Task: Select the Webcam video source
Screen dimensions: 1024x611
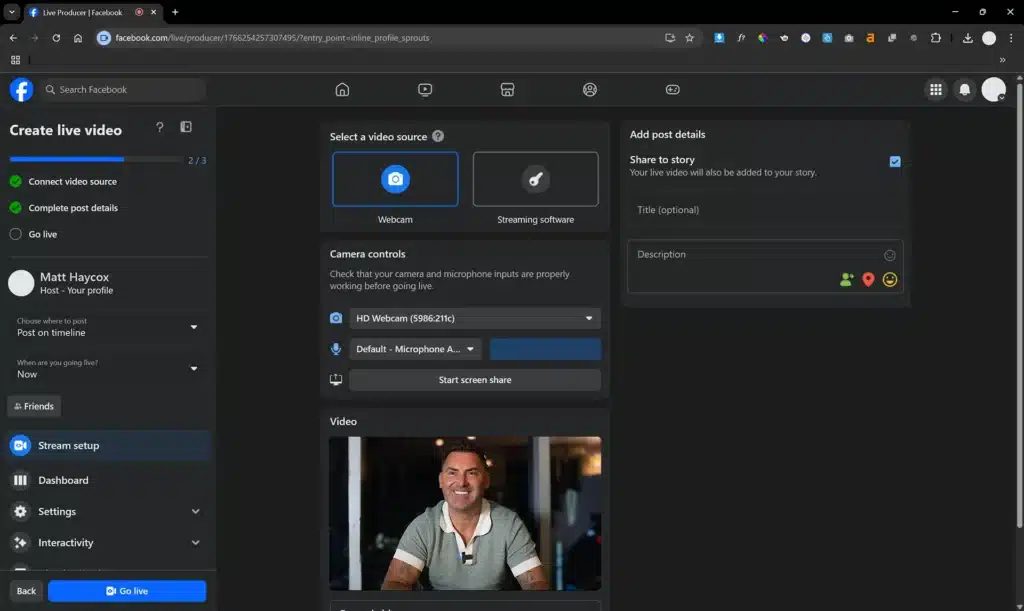Action: pos(395,179)
